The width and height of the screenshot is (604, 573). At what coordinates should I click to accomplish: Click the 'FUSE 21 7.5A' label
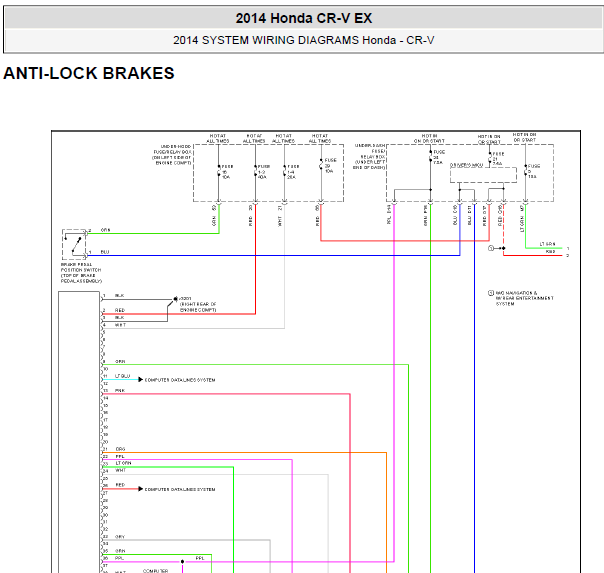point(498,159)
